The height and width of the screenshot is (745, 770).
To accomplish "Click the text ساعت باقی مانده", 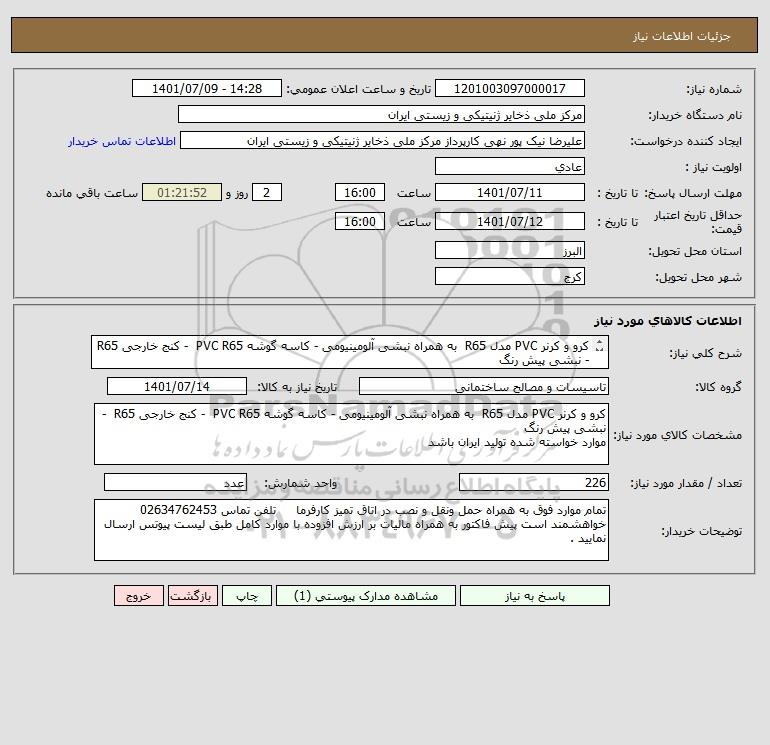I will (x=92, y=193).
